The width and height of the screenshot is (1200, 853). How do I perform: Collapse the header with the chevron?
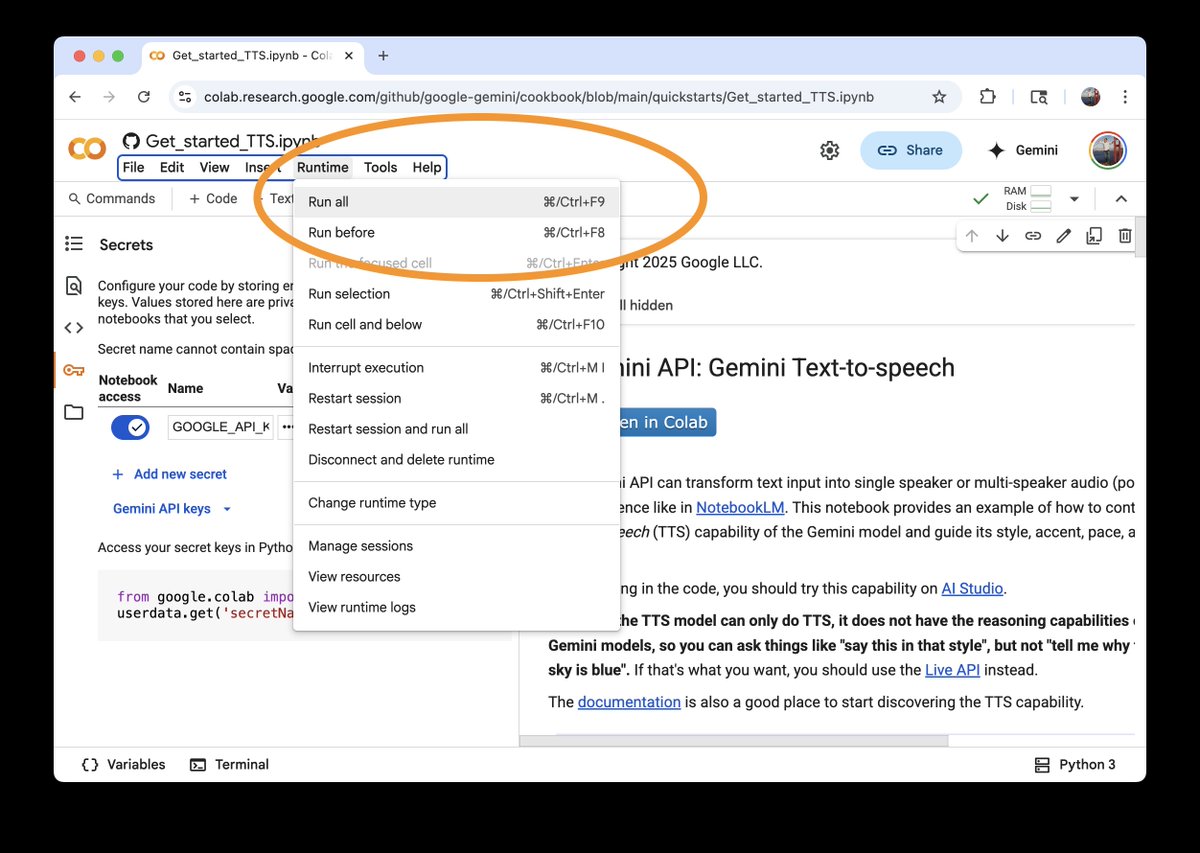(x=1121, y=199)
